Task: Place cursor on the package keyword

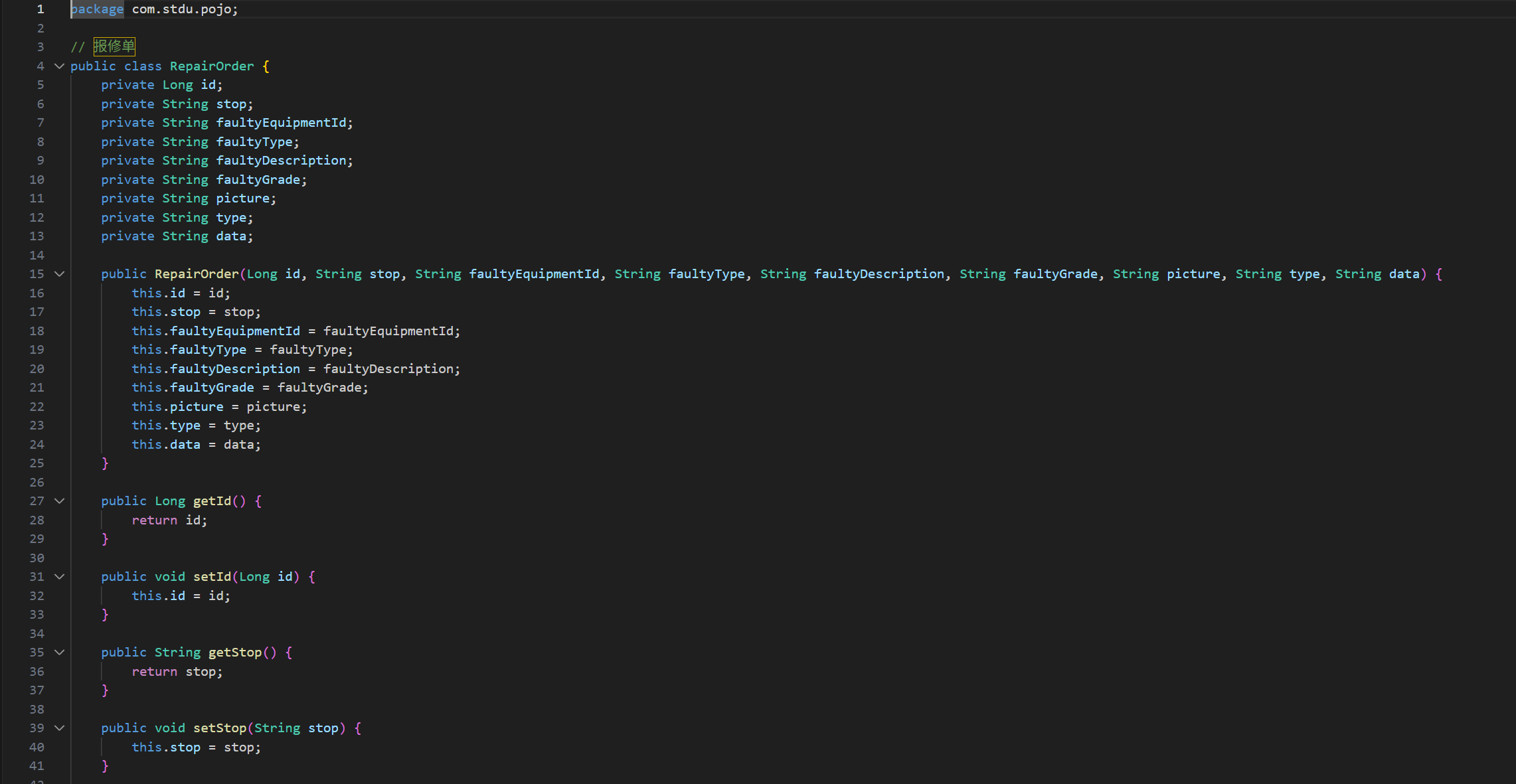Action: (97, 9)
